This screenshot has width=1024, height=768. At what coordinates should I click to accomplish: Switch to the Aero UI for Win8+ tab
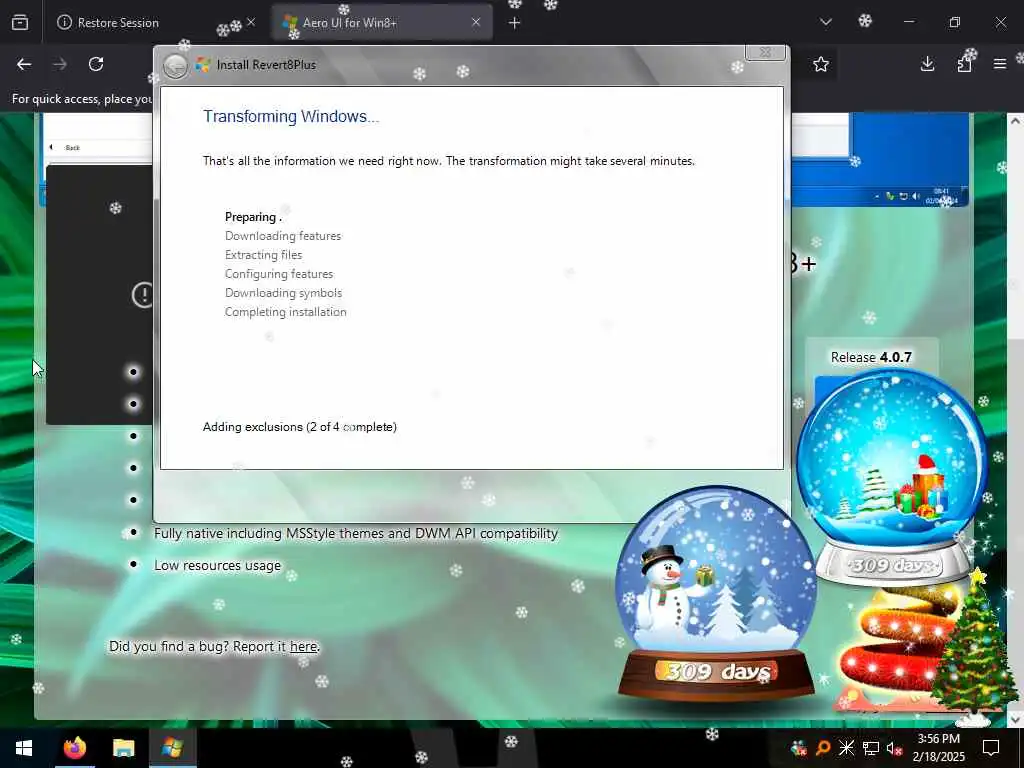pos(382,22)
